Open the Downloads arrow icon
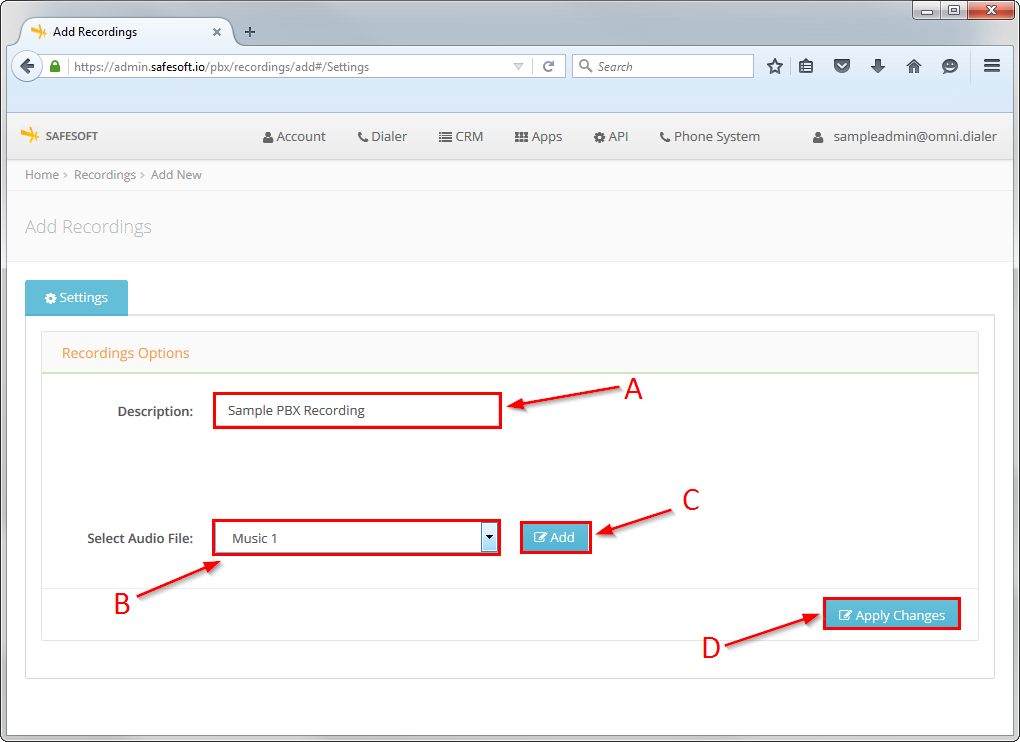The image size is (1020, 742). [x=878, y=66]
